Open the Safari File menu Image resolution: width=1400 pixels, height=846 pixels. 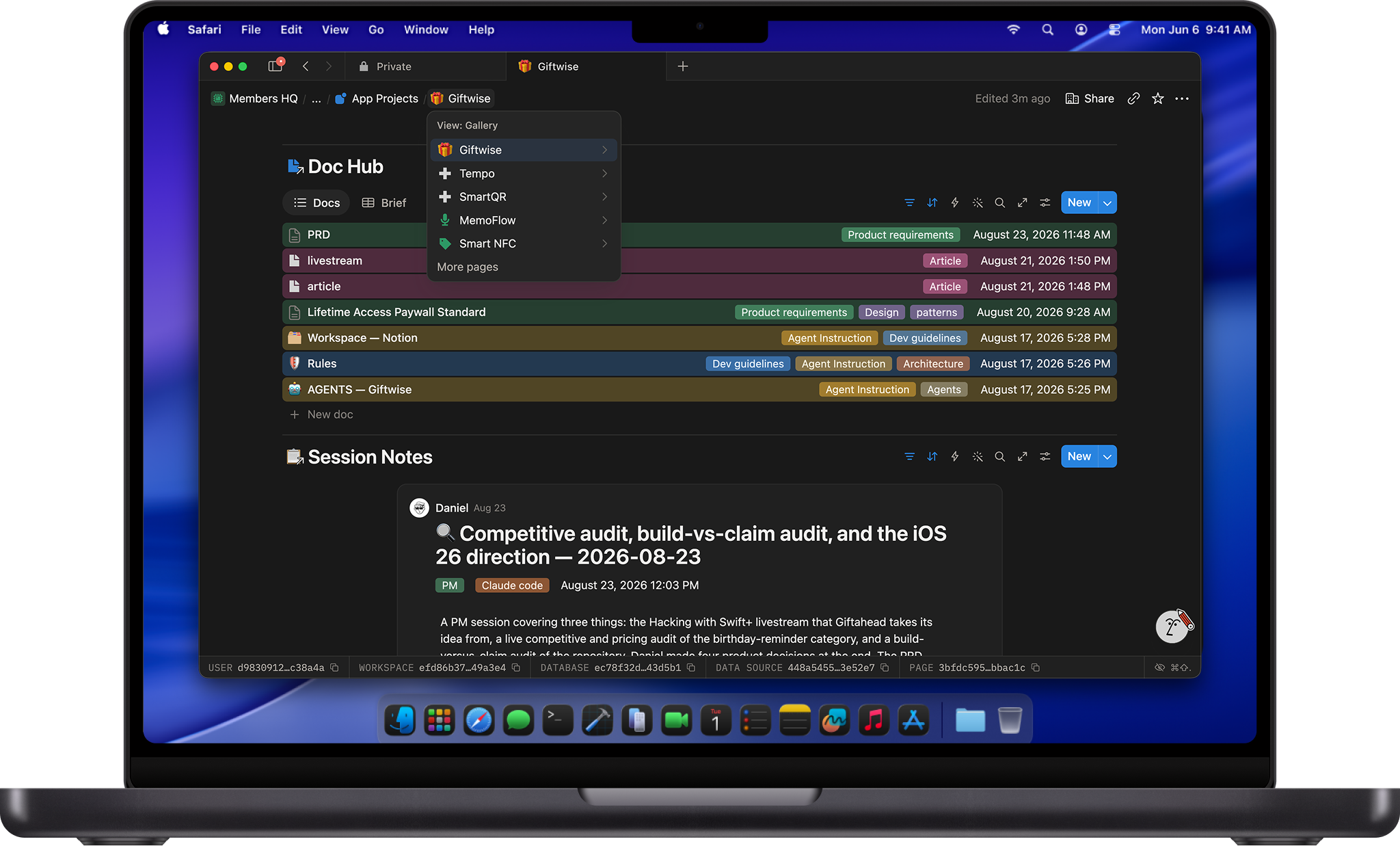(251, 29)
